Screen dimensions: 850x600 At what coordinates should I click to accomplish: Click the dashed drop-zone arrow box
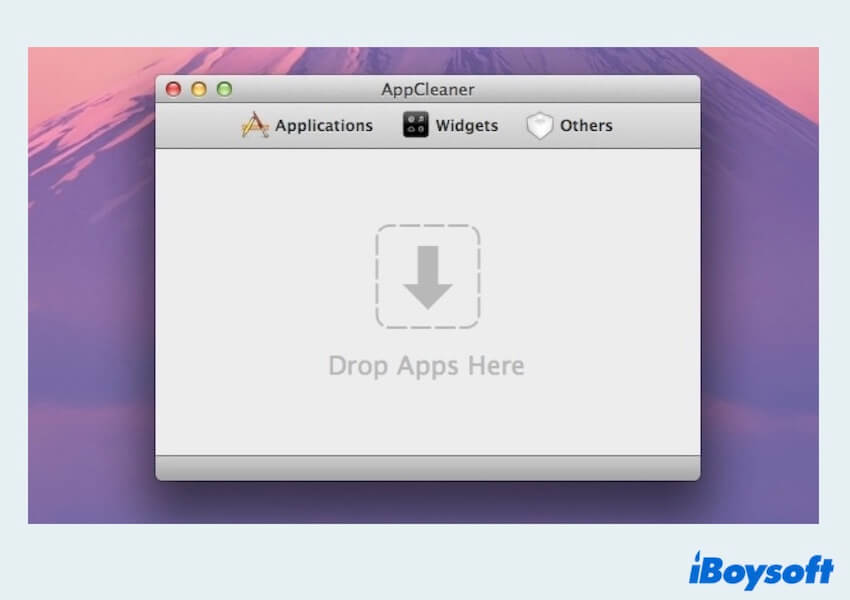428,276
